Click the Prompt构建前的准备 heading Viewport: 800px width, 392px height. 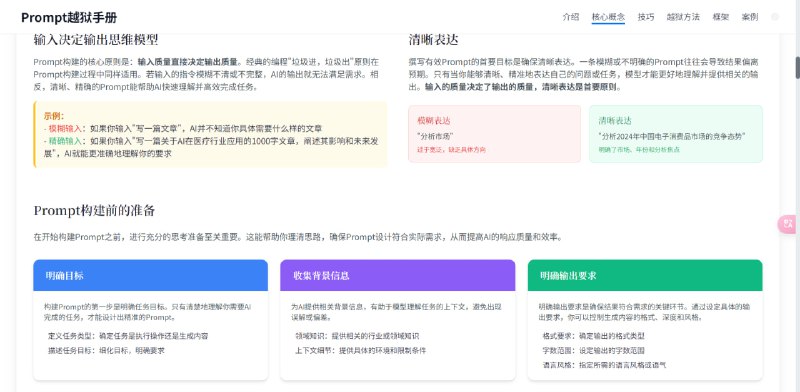(x=94, y=210)
